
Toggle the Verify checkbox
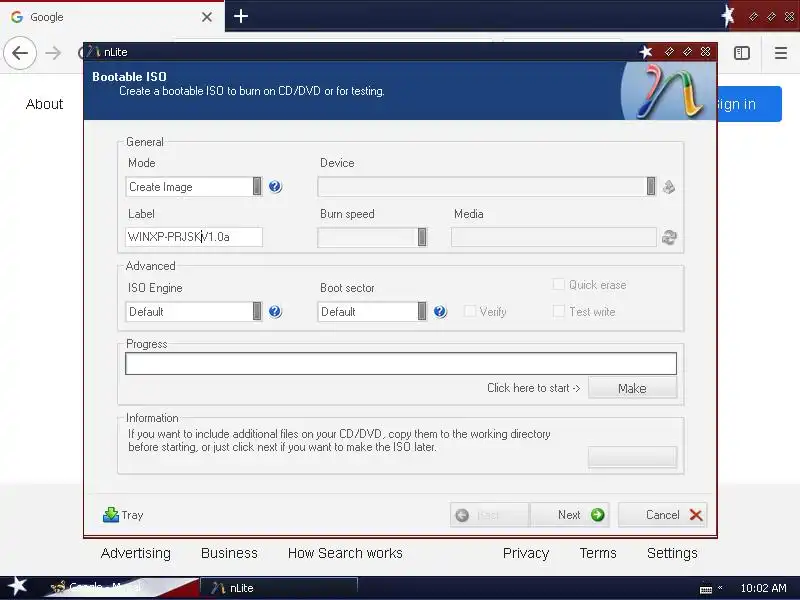tap(469, 311)
